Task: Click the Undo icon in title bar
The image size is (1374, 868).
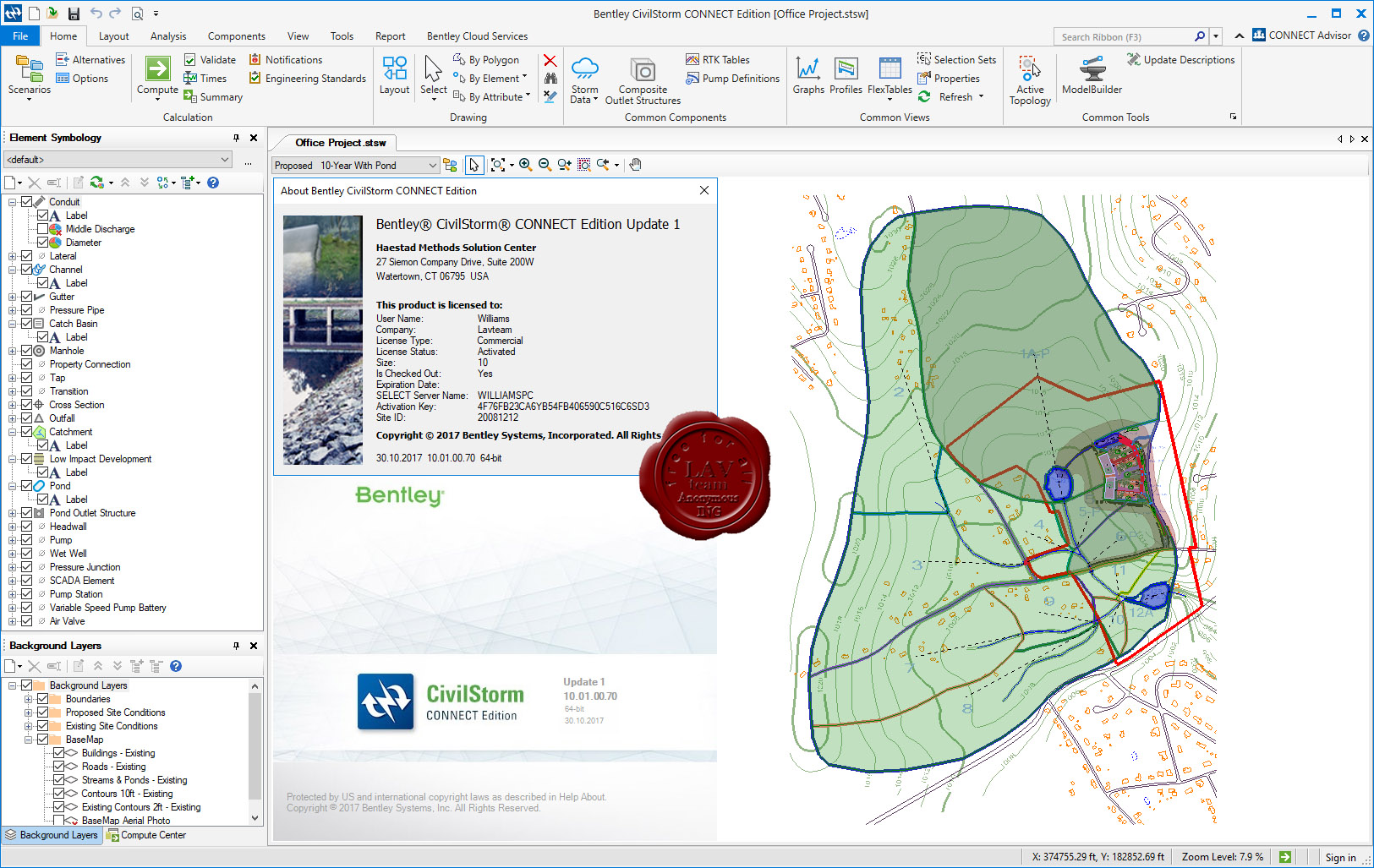Action: 96,14
